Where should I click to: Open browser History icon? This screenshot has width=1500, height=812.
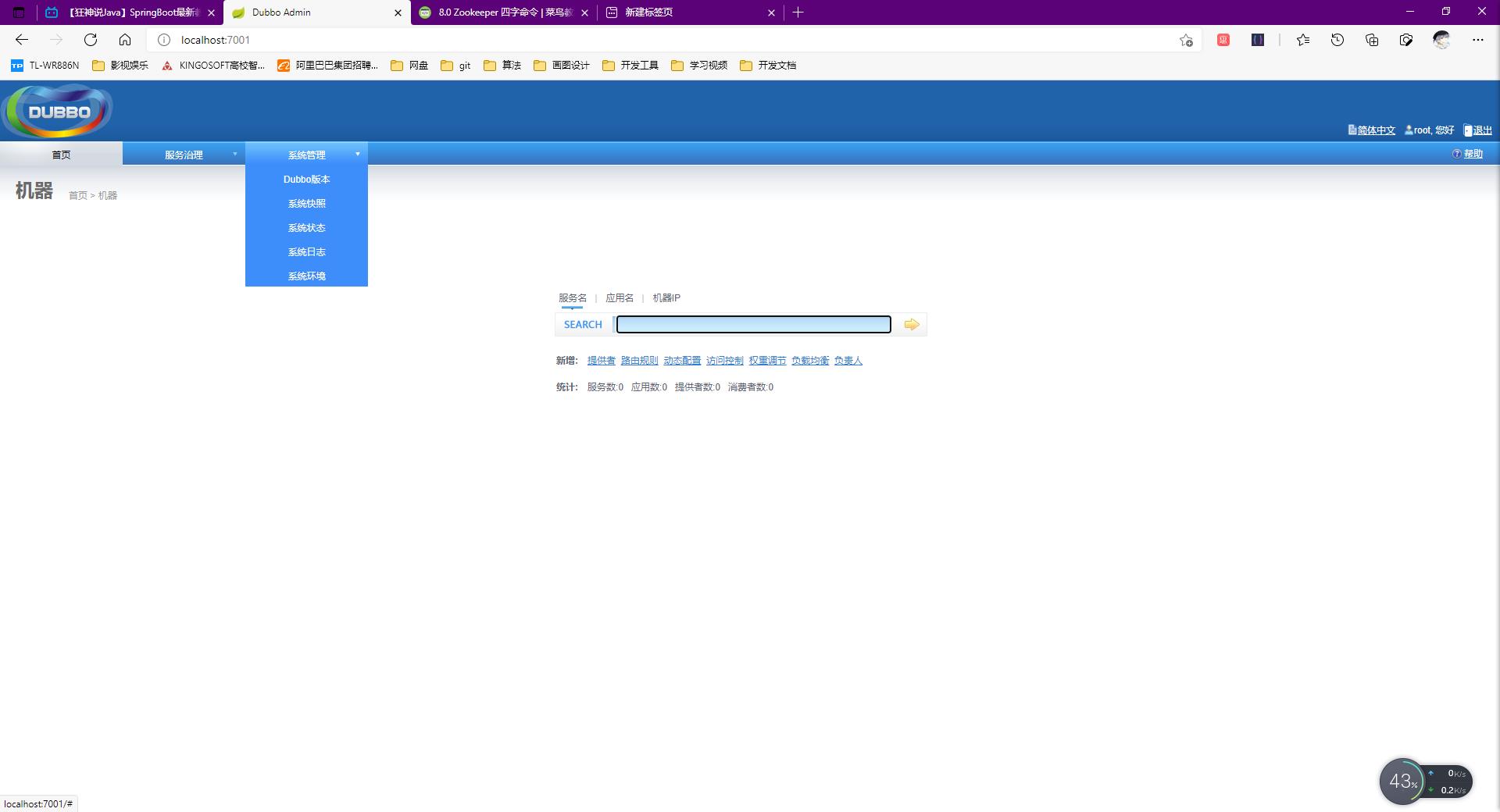click(1337, 40)
